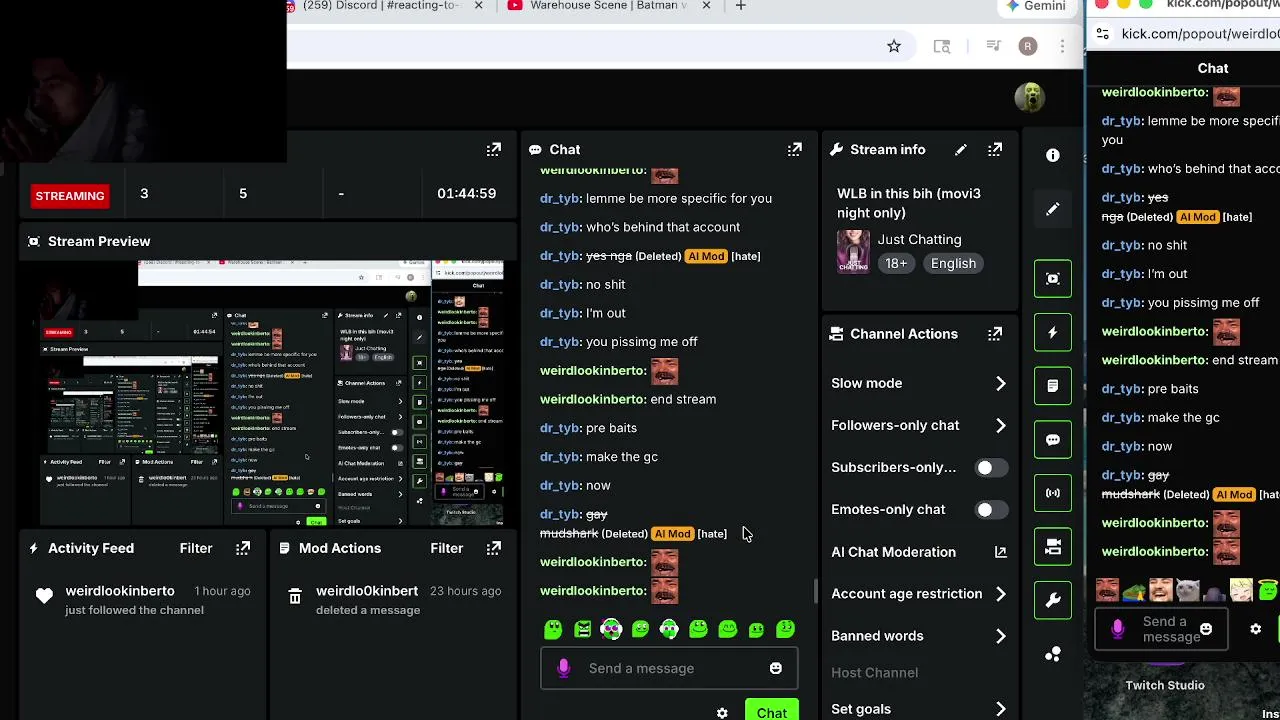Click dr_tyb username on "no shit" message

click(560, 285)
